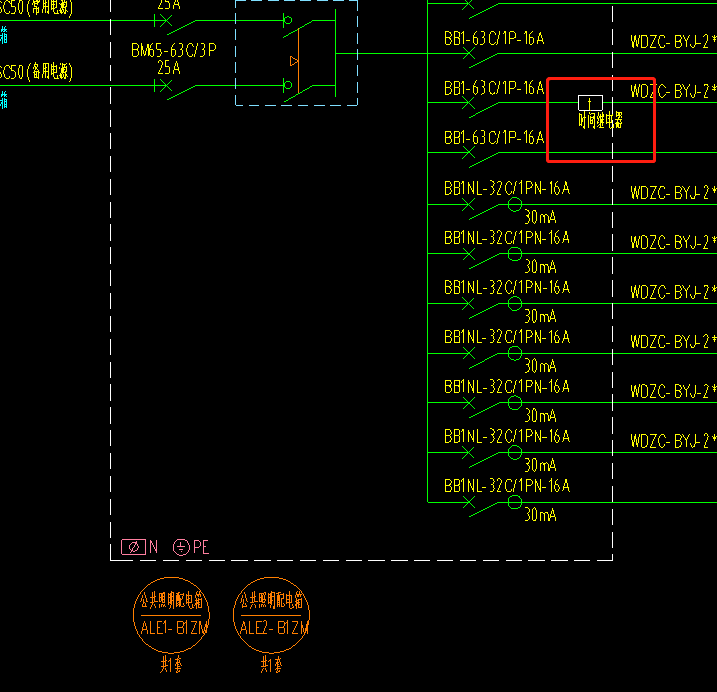Click the pink PE label
This screenshot has height=692, width=717.
tap(201, 547)
